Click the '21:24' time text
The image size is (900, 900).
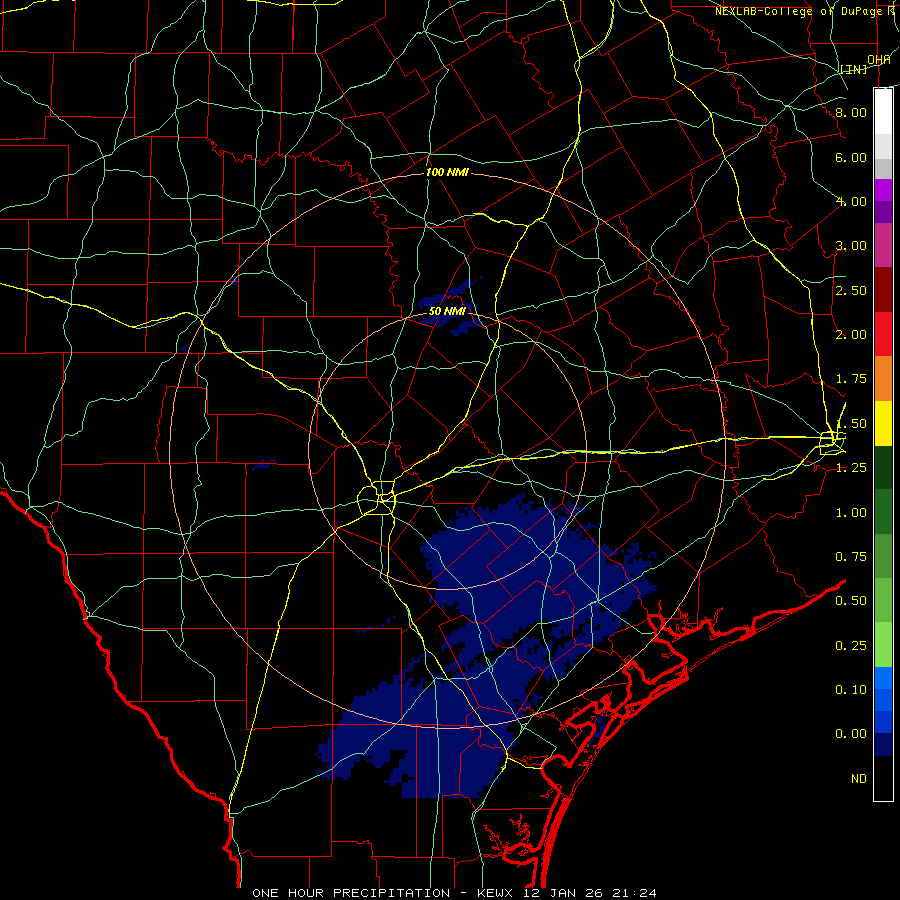pos(635,893)
